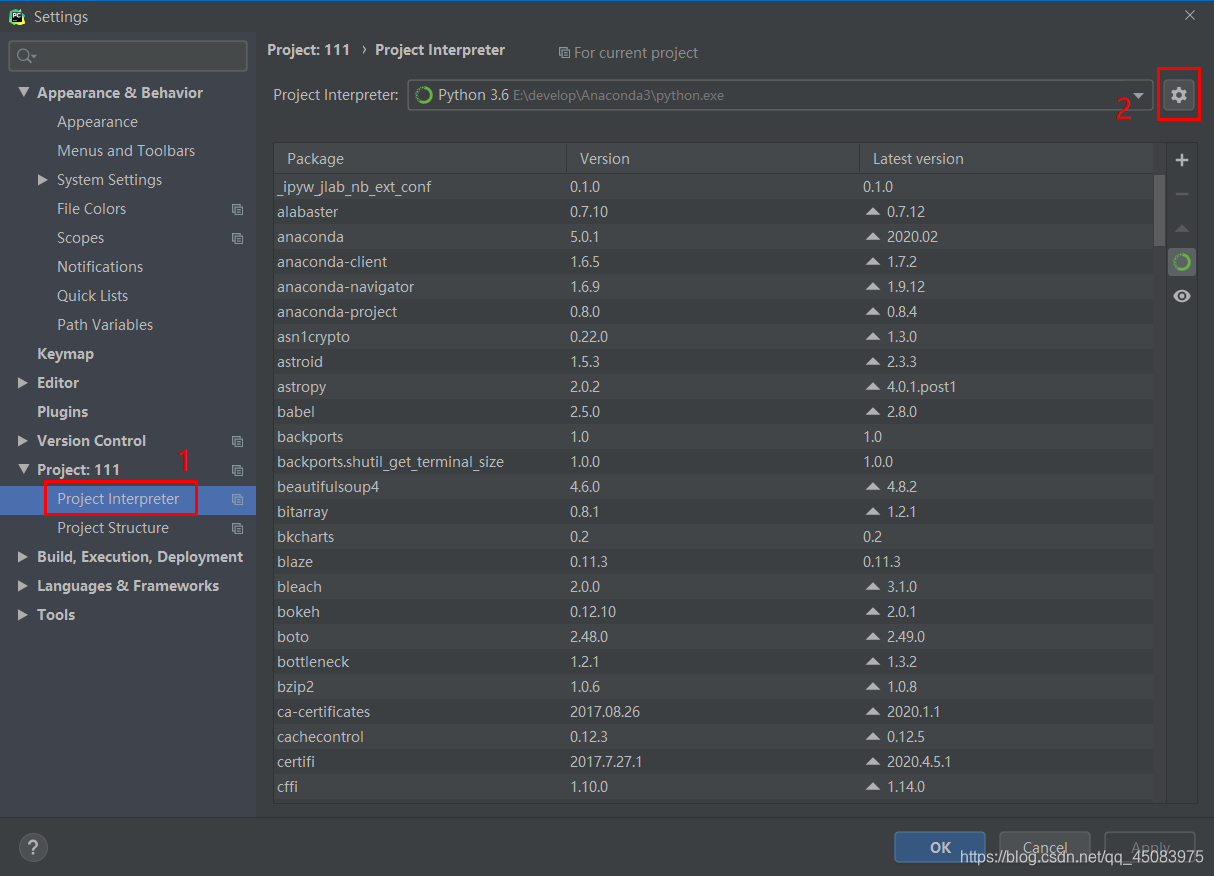
Task: Sort by Version column header
Action: tap(713, 158)
